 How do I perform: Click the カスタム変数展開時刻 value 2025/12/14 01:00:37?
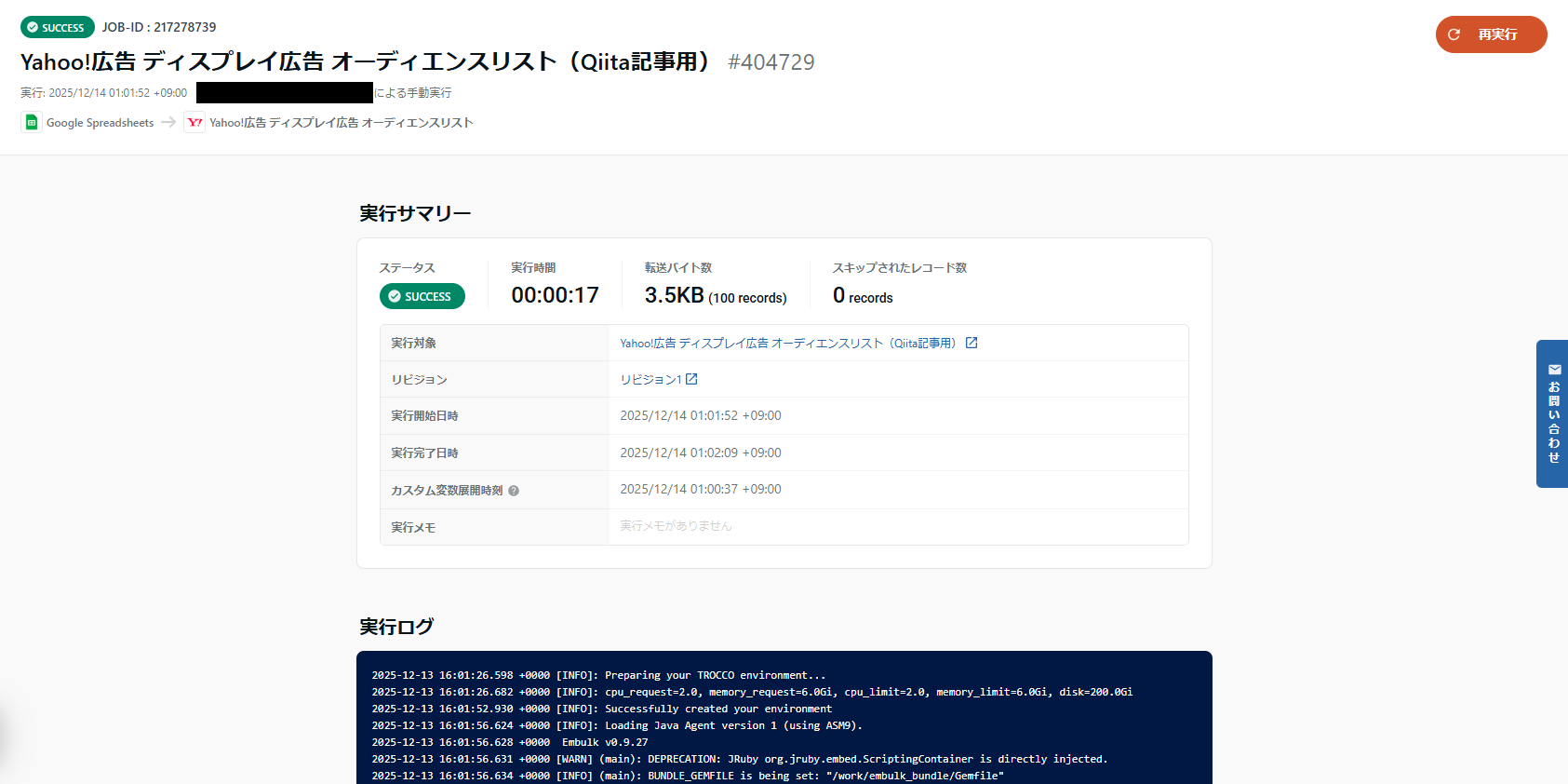click(x=701, y=489)
